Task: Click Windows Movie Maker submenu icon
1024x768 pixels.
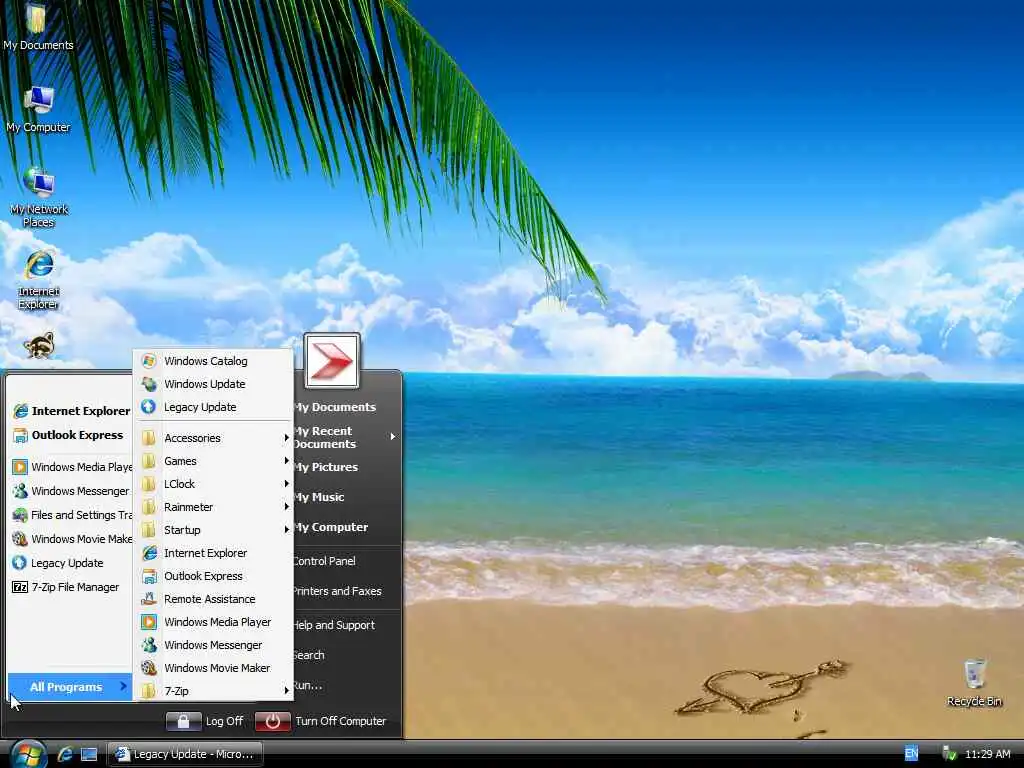Action: coord(149,667)
